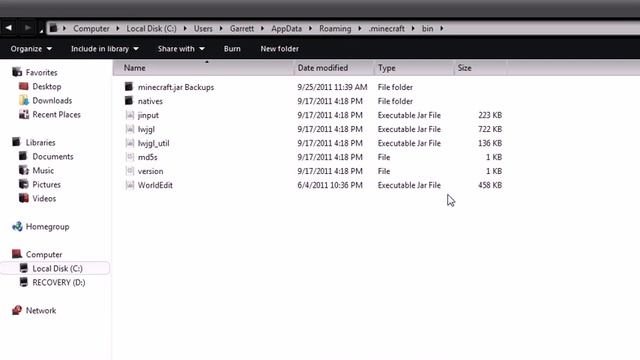Select the WorldEdit file name
The image size is (640, 360).
click(x=155, y=185)
